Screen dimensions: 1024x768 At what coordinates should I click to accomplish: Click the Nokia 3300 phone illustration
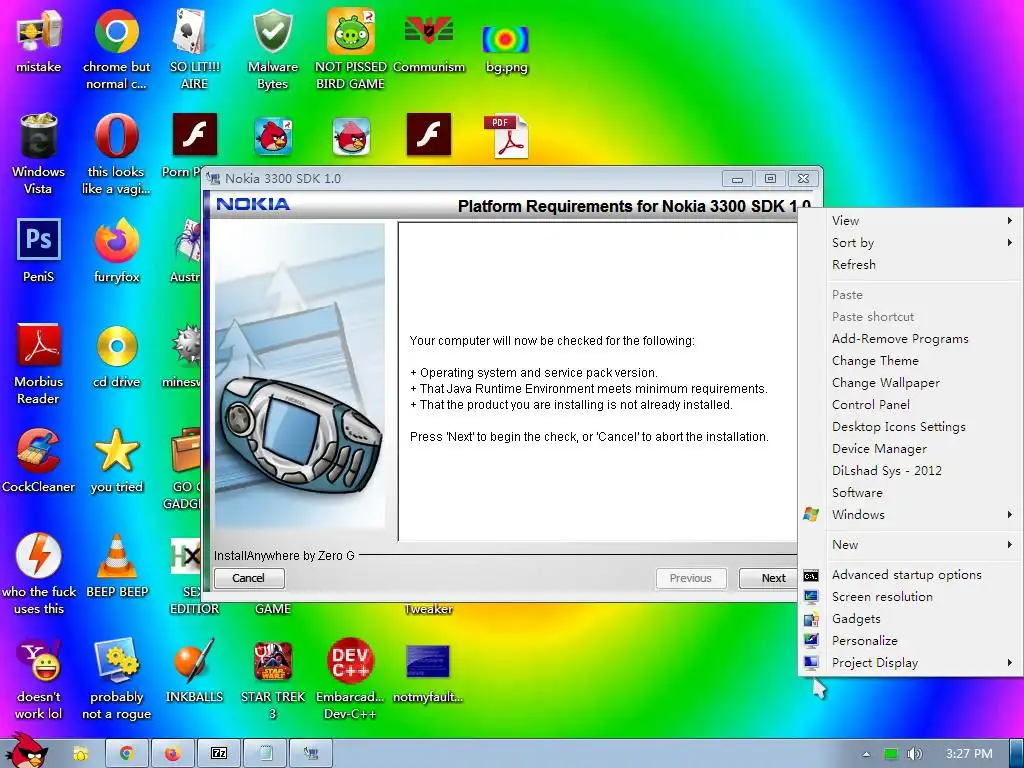click(300, 434)
